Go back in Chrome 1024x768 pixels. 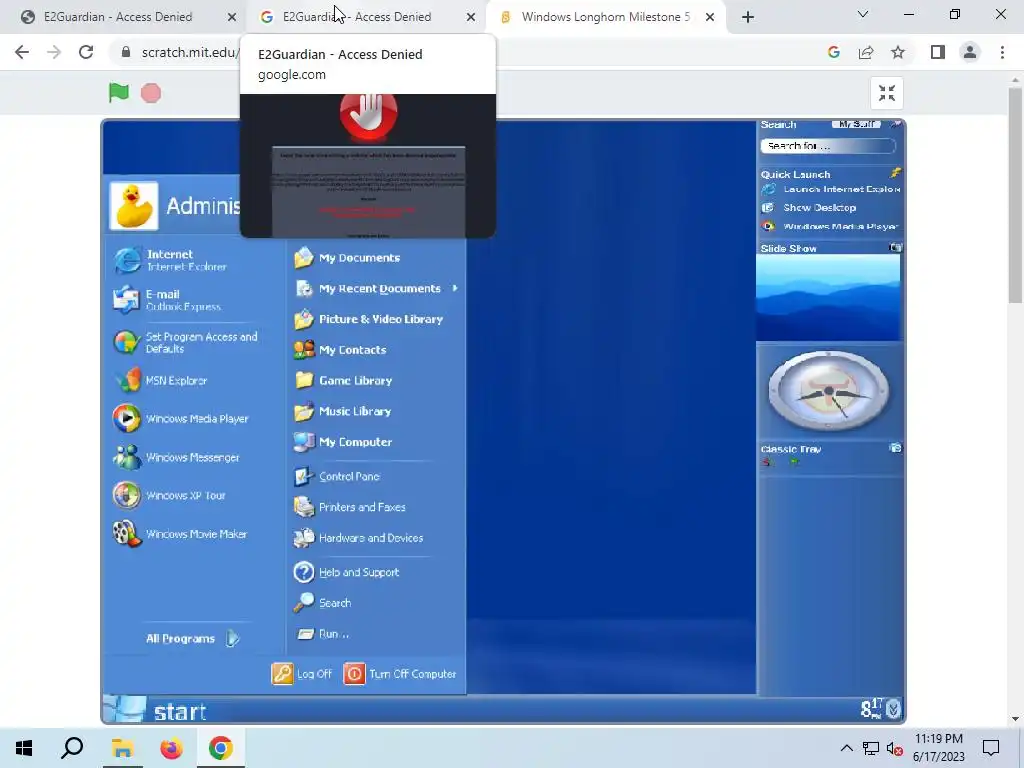click(22, 52)
